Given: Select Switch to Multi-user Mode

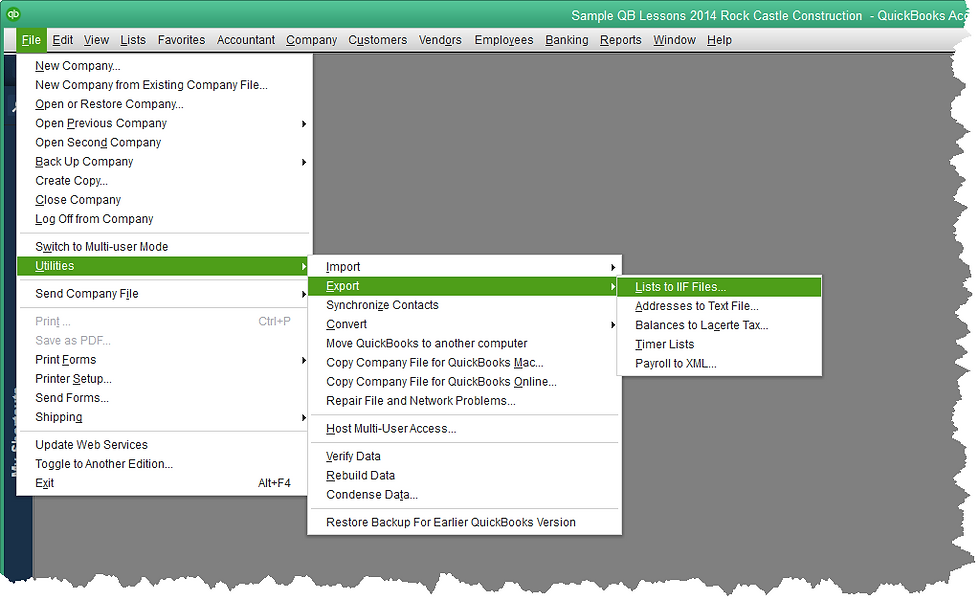Looking at the screenshot, I should 164,247.
